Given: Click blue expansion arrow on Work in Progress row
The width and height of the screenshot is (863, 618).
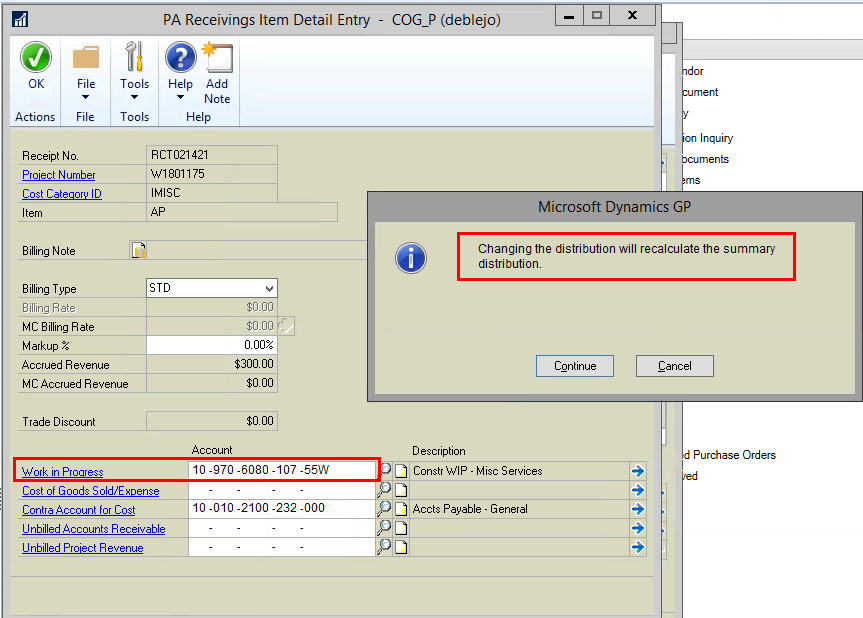Looking at the screenshot, I should click(637, 471).
